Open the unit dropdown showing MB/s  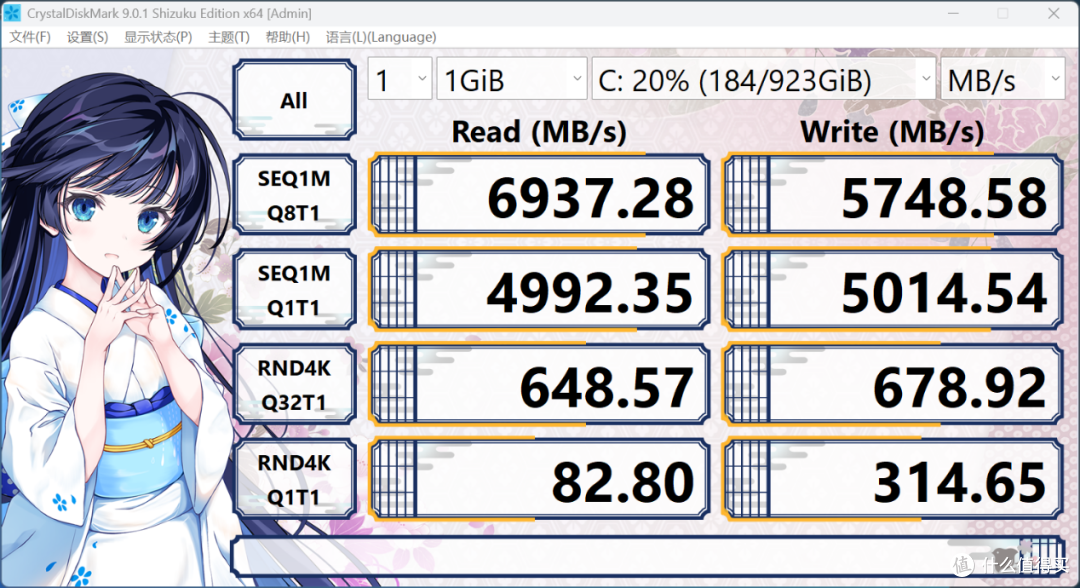(1003, 79)
